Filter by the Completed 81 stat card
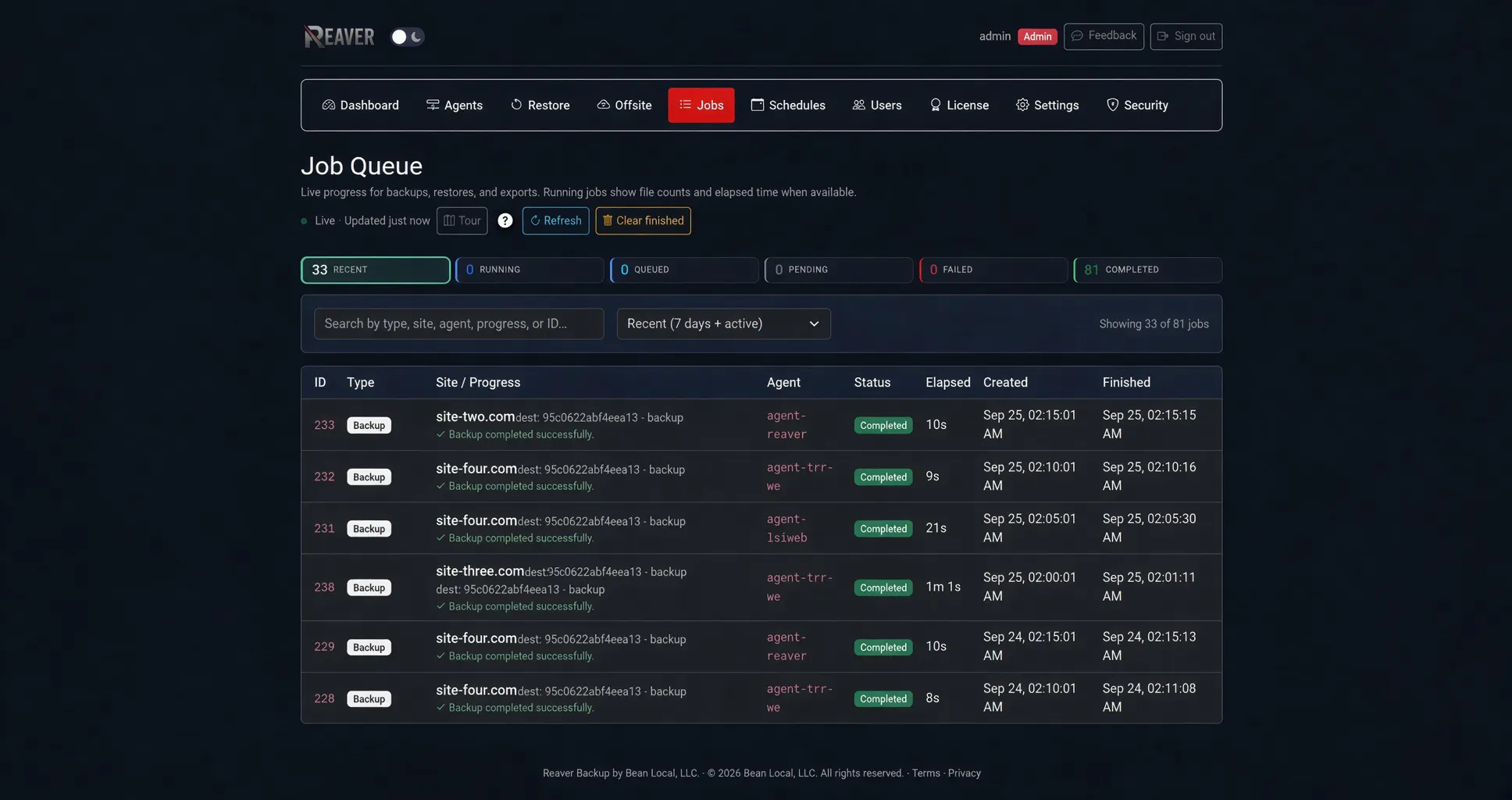This screenshot has height=800, width=1512. point(1148,270)
